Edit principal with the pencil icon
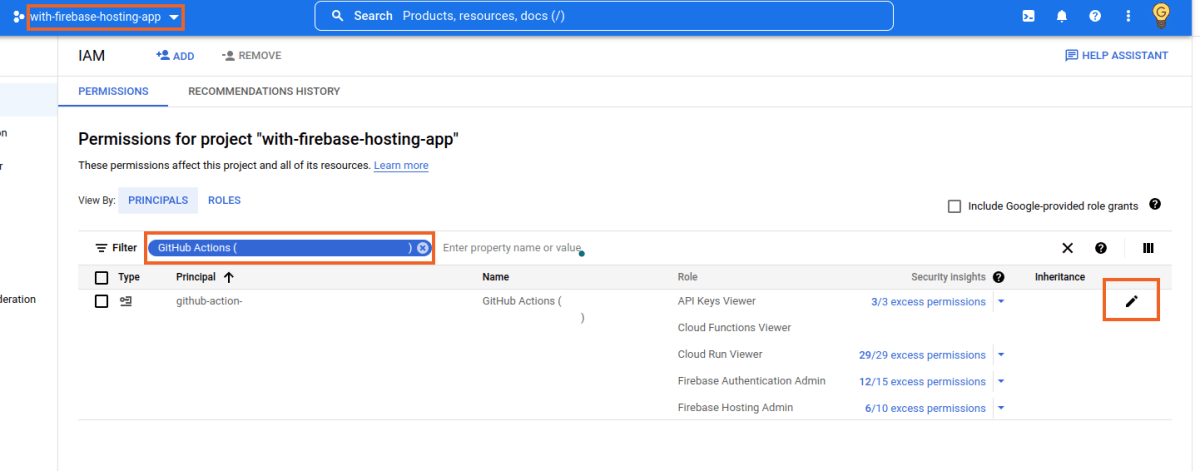Viewport: 1200px width, 471px height. pyautogui.click(x=1131, y=301)
